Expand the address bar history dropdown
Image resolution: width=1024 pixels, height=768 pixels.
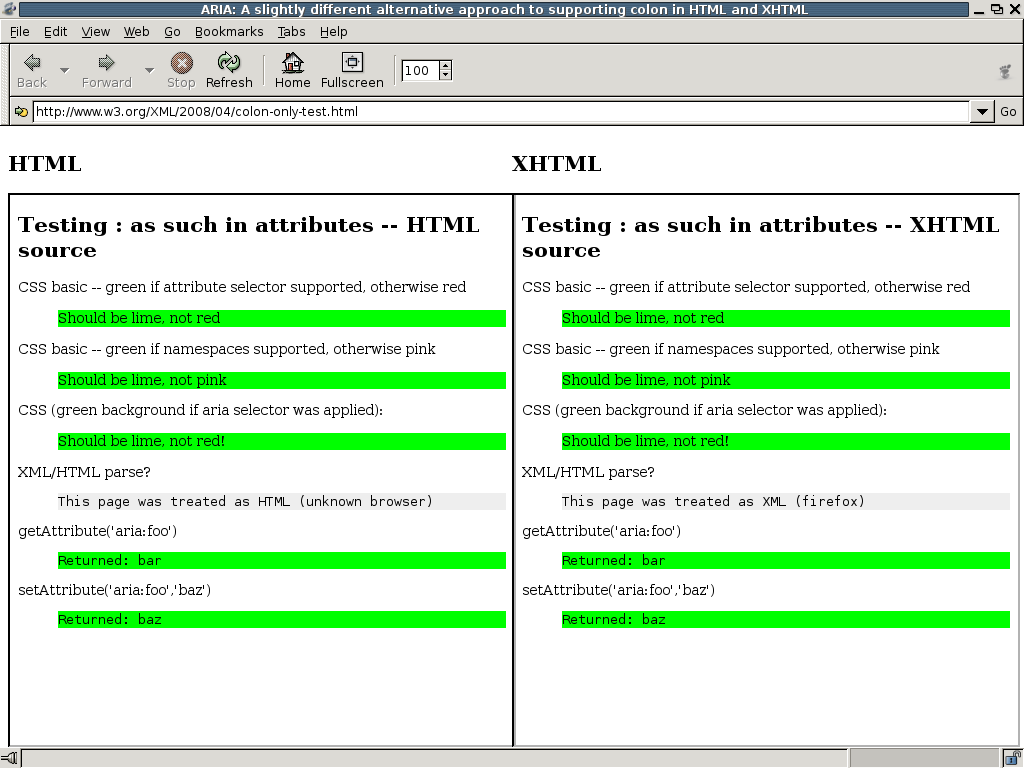click(x=982, y=112)
